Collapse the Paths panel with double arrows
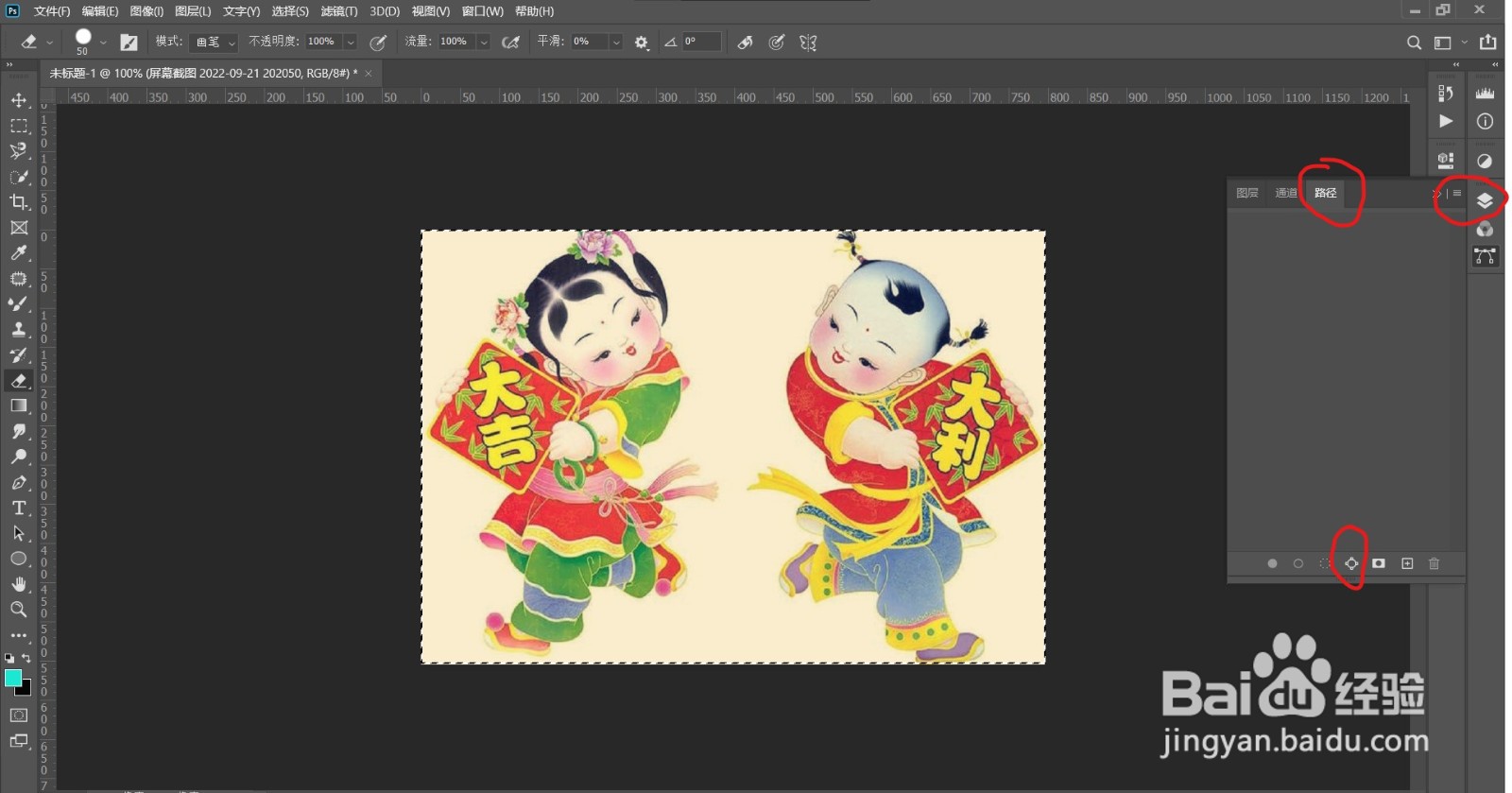Image resolution: width=1512 pixels, height=793 pixels. click(1436, 193)
